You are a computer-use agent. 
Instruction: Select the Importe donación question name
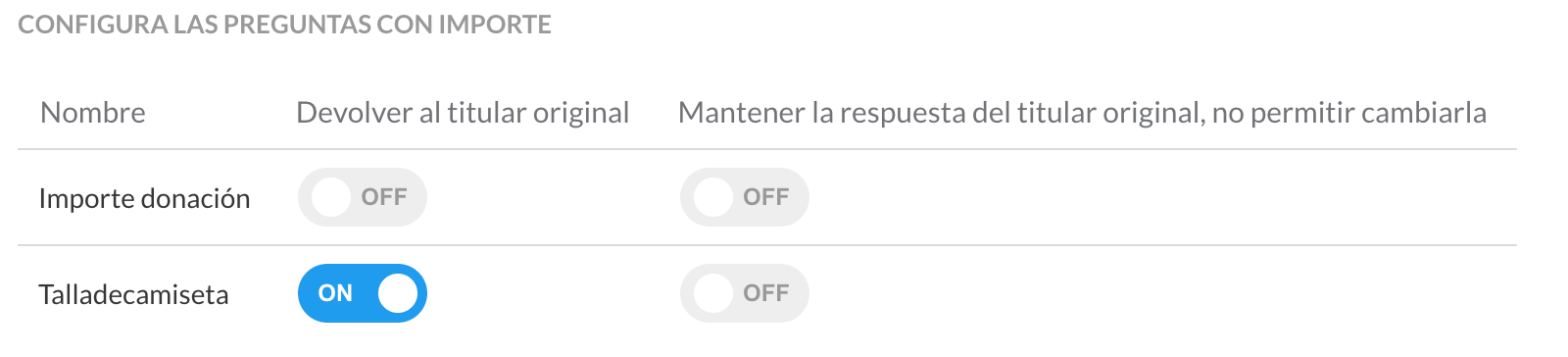(x=144, y=198)
